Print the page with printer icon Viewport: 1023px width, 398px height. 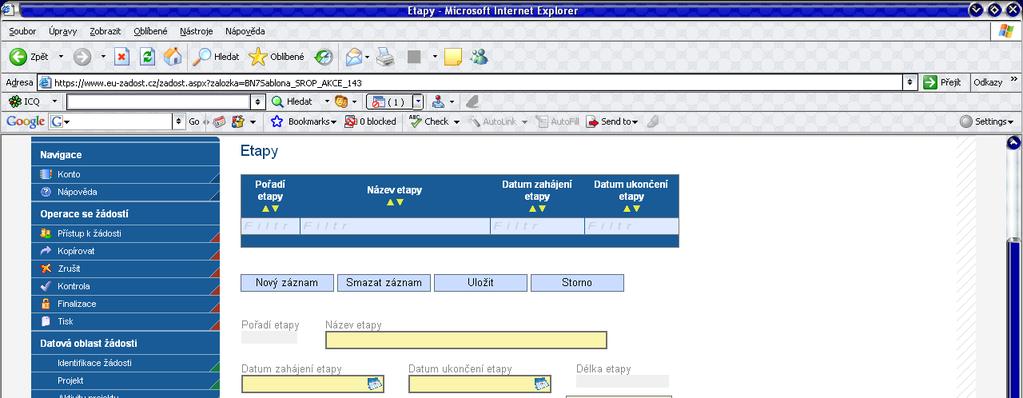point(386,57)
